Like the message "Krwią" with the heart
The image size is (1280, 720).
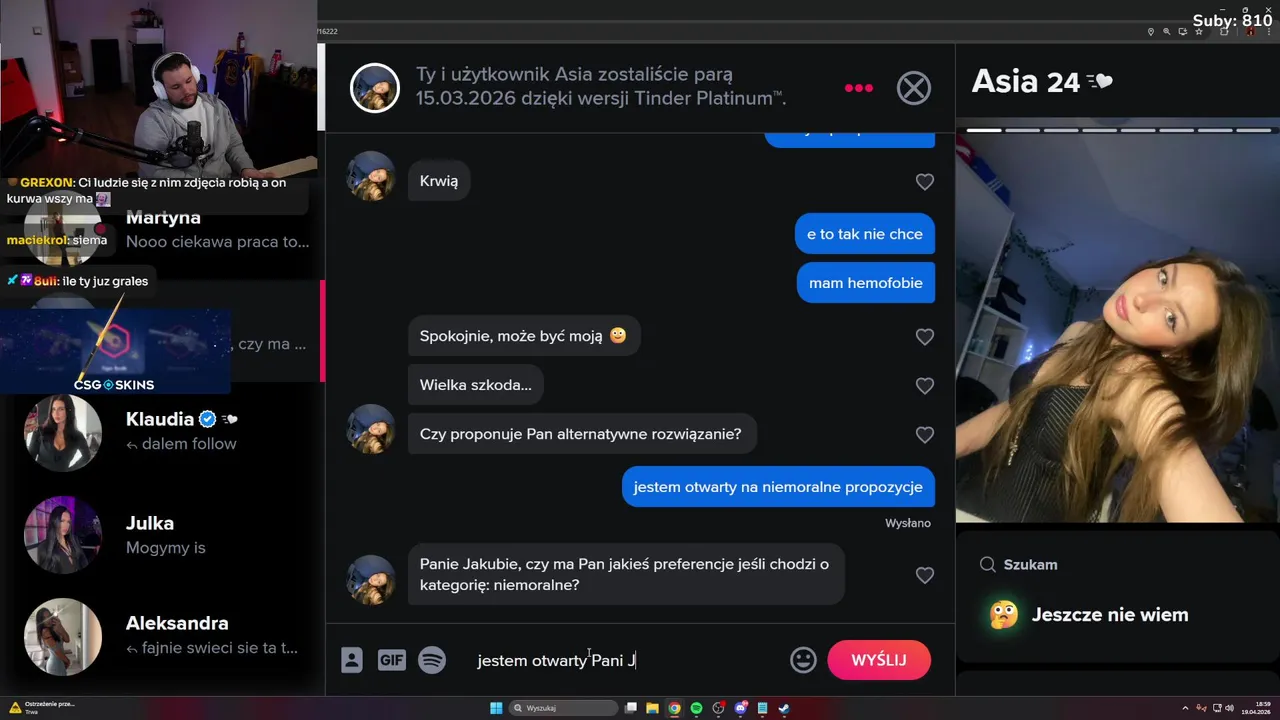(x=925, y=182)
